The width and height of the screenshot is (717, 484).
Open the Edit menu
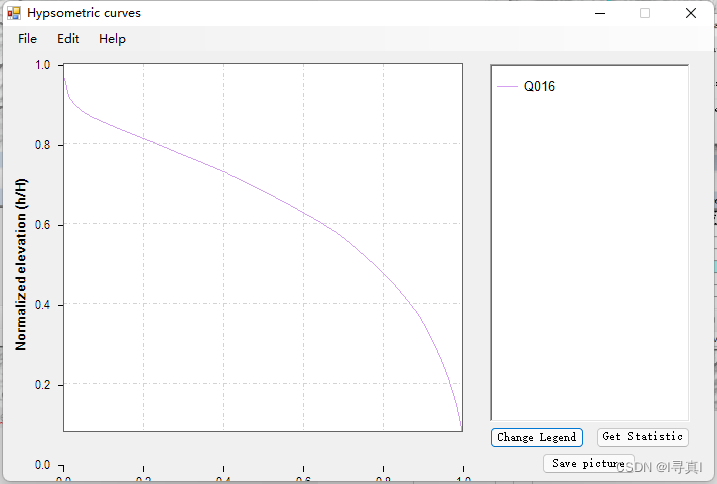click(x=68, y=39)
